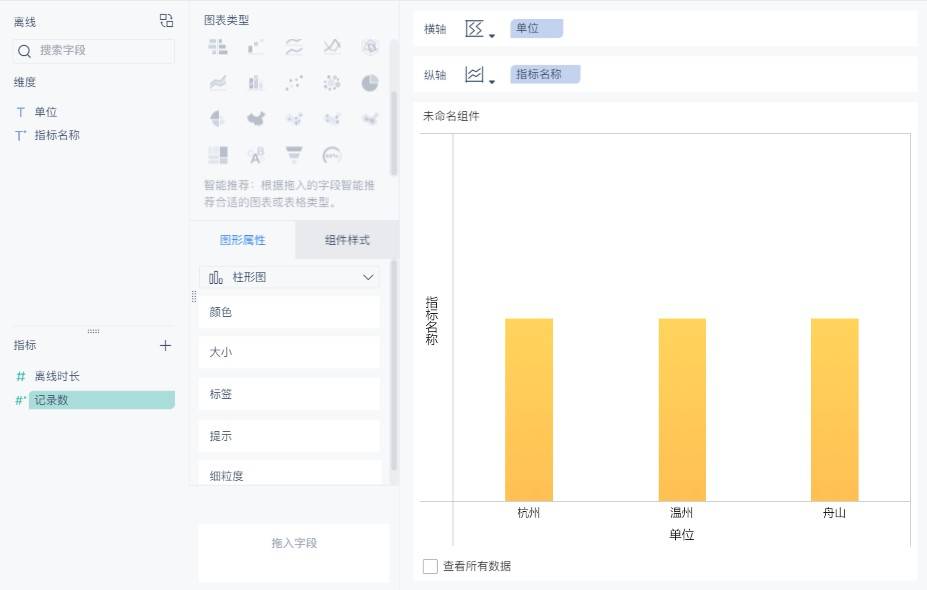Select the bubble chart type icon
The width and height of the screenshot is (927, 590).
pos(332,82)
